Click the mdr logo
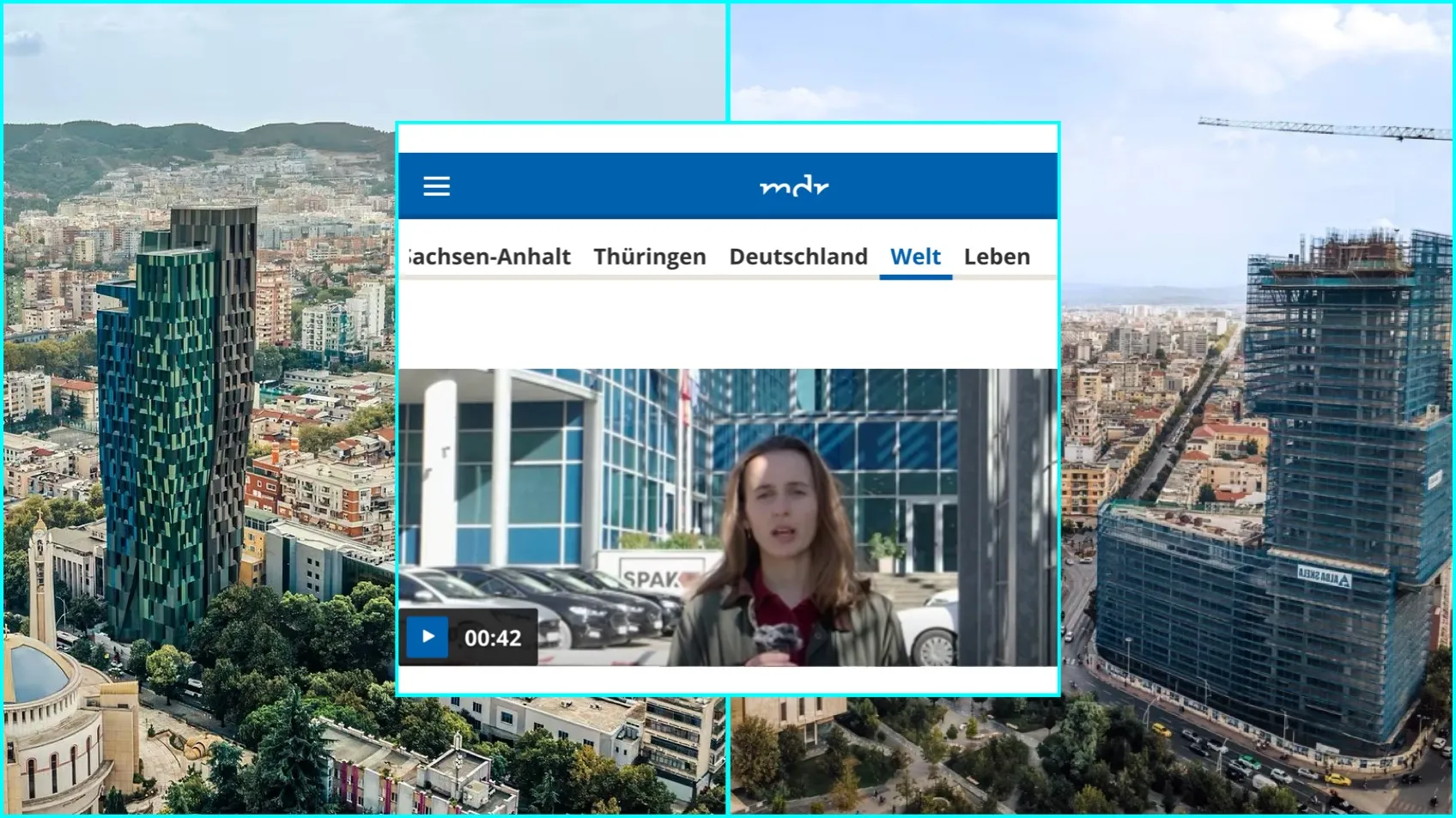 click(x=794, y=186)
